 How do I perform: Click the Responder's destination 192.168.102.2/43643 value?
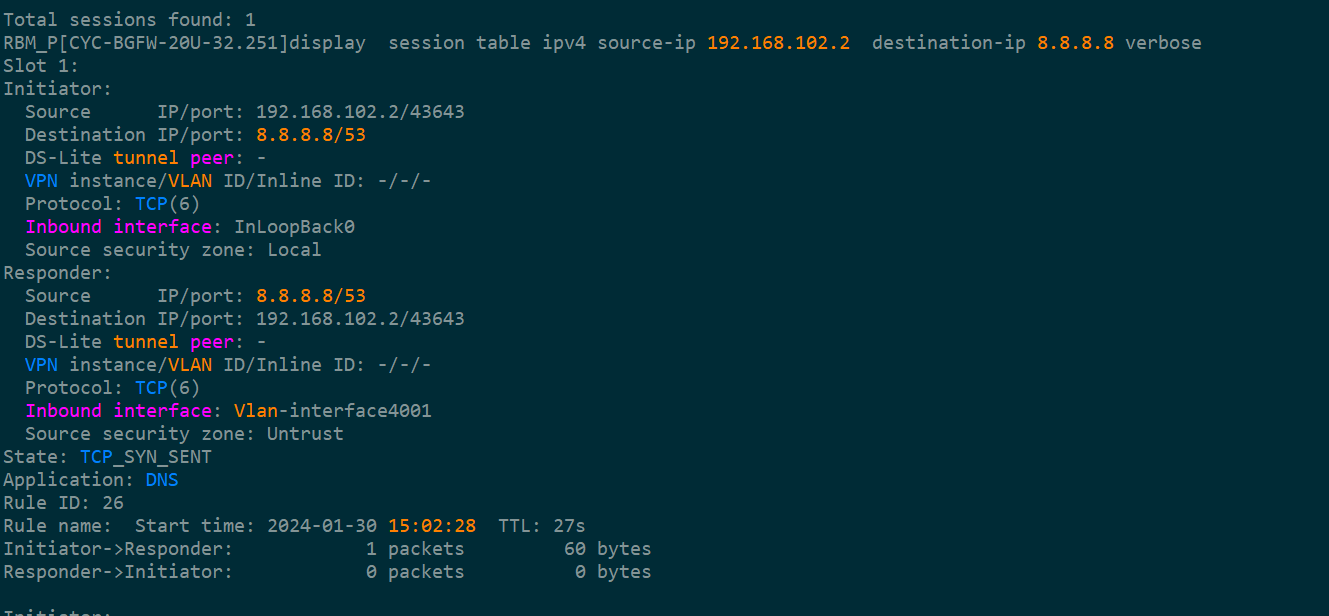tap(360, 319)
